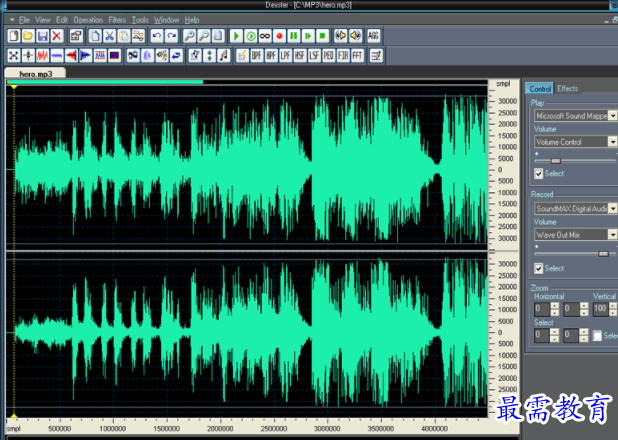
Task: Click the Play volume slider
Action: coord(556,160)
